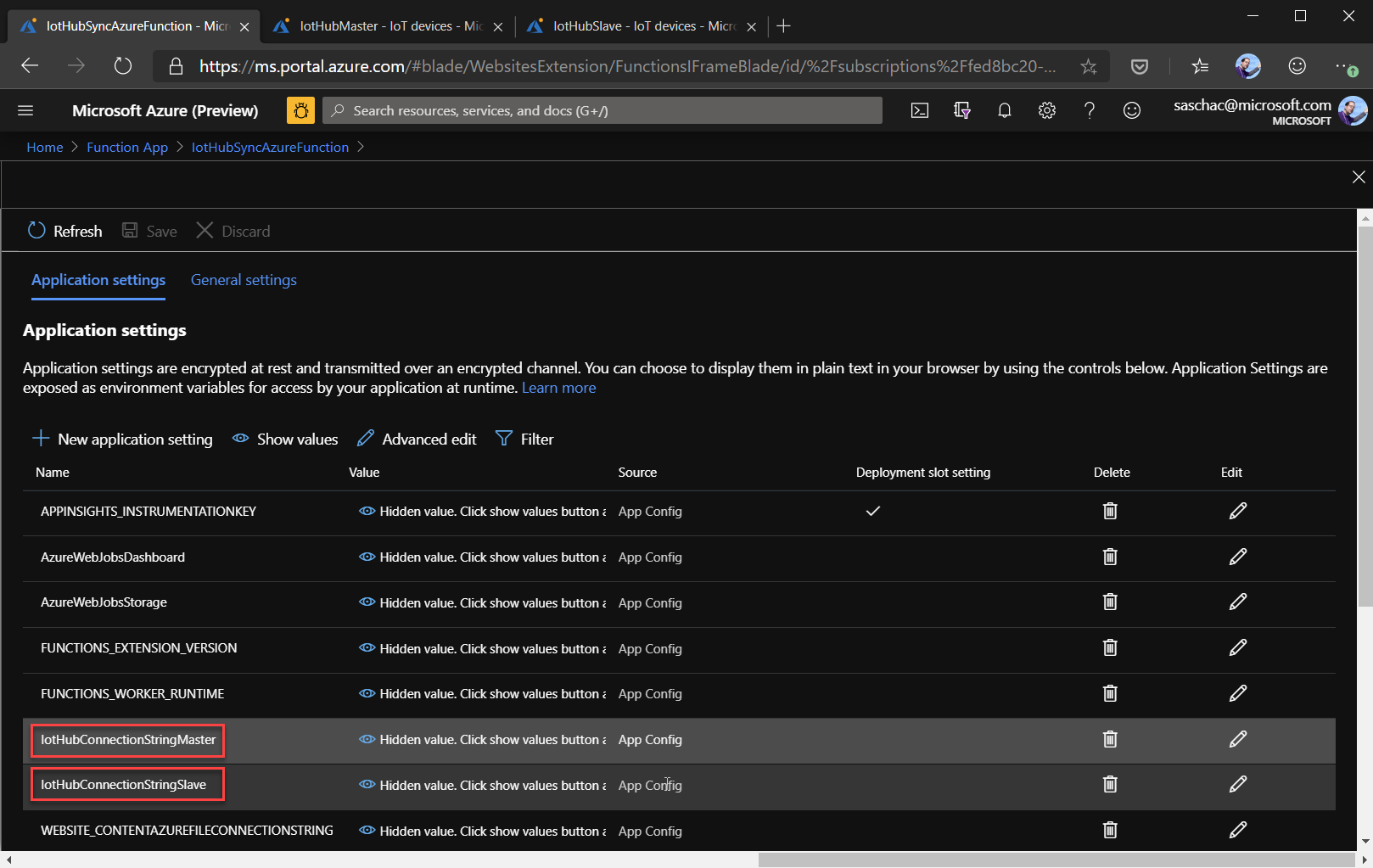Delete the AzureWebJobsStorage setting
This screenshot has width=1373, height=868.
click(1110, 602)
